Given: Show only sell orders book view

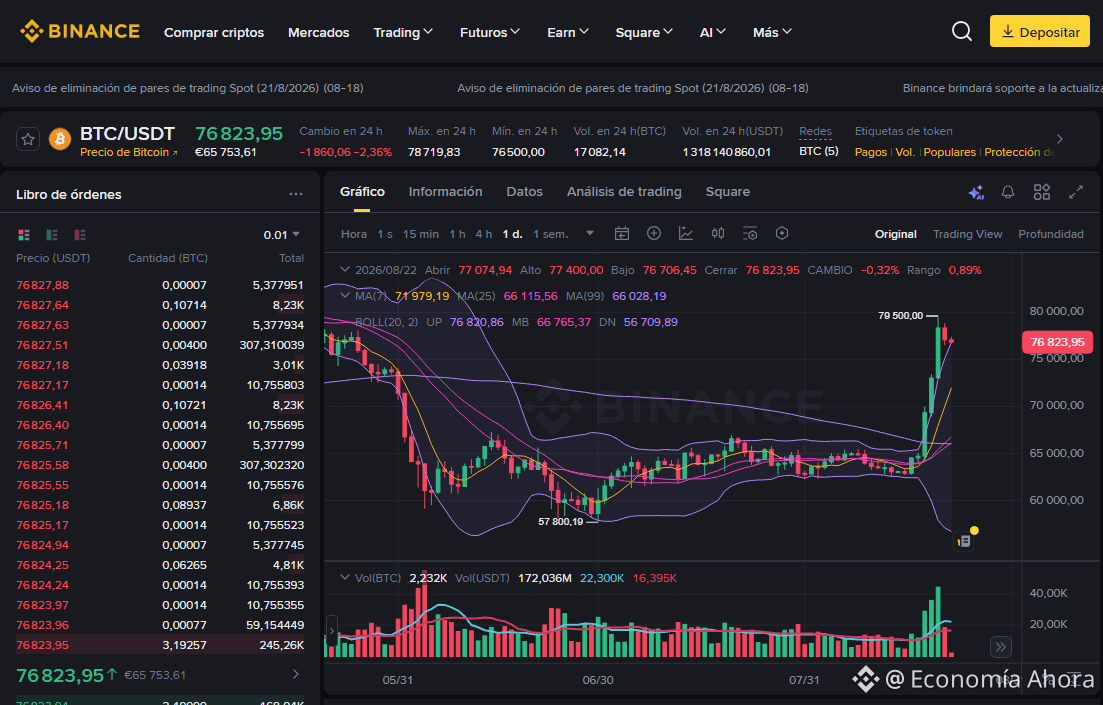Looking at the screenshot, I should coord(80,235).
